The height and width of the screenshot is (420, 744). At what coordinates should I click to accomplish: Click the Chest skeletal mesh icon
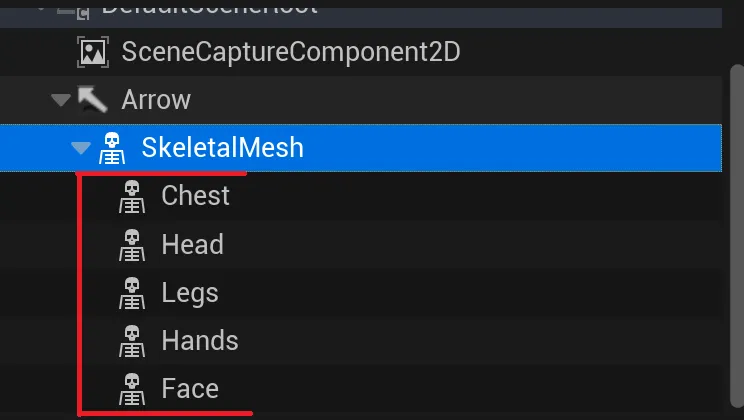(132, 196)
